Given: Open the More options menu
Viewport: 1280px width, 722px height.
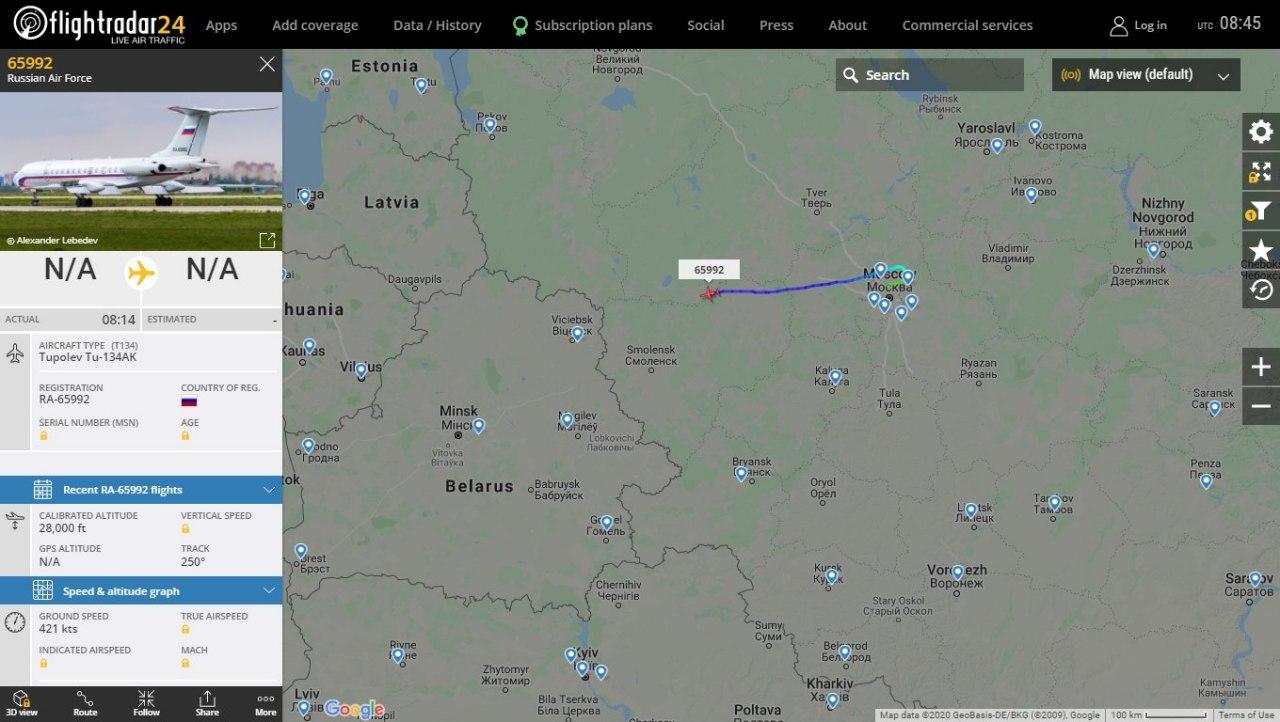Looking at the screenshot, I should pyautogui.click(x=265, y=704).
